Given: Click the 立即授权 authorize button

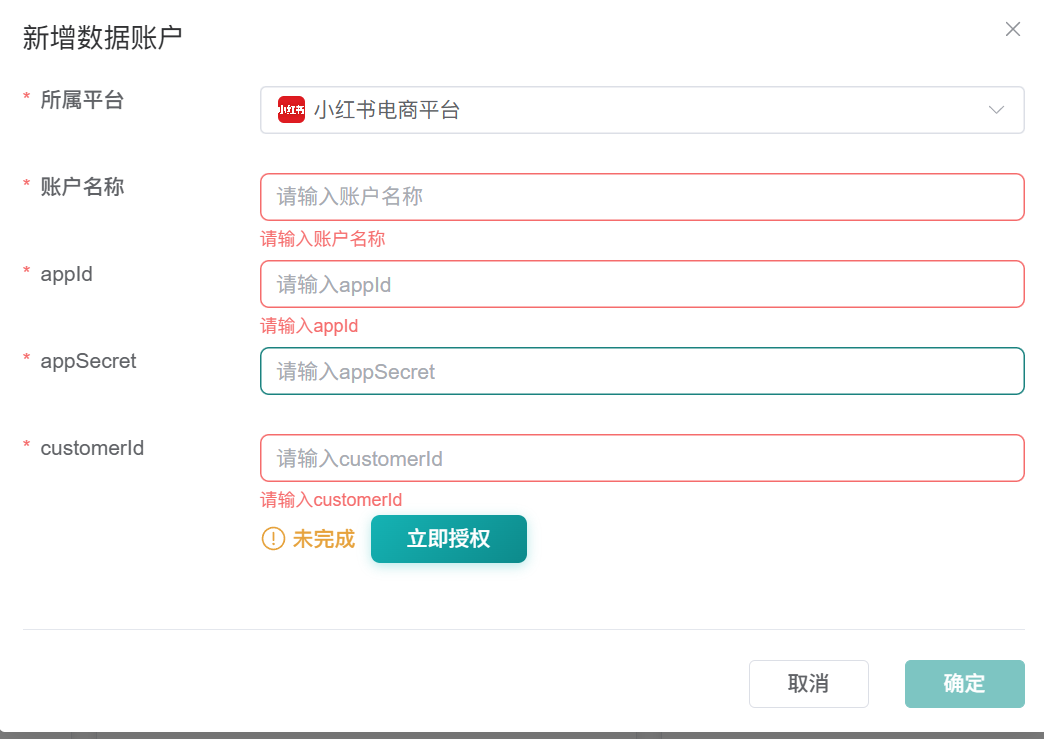Looking at the screenshot, I should (x=449, y=539).
